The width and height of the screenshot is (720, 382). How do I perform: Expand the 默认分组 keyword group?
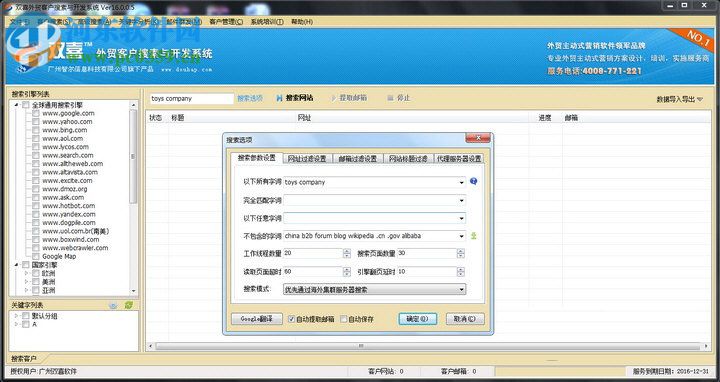17,316
